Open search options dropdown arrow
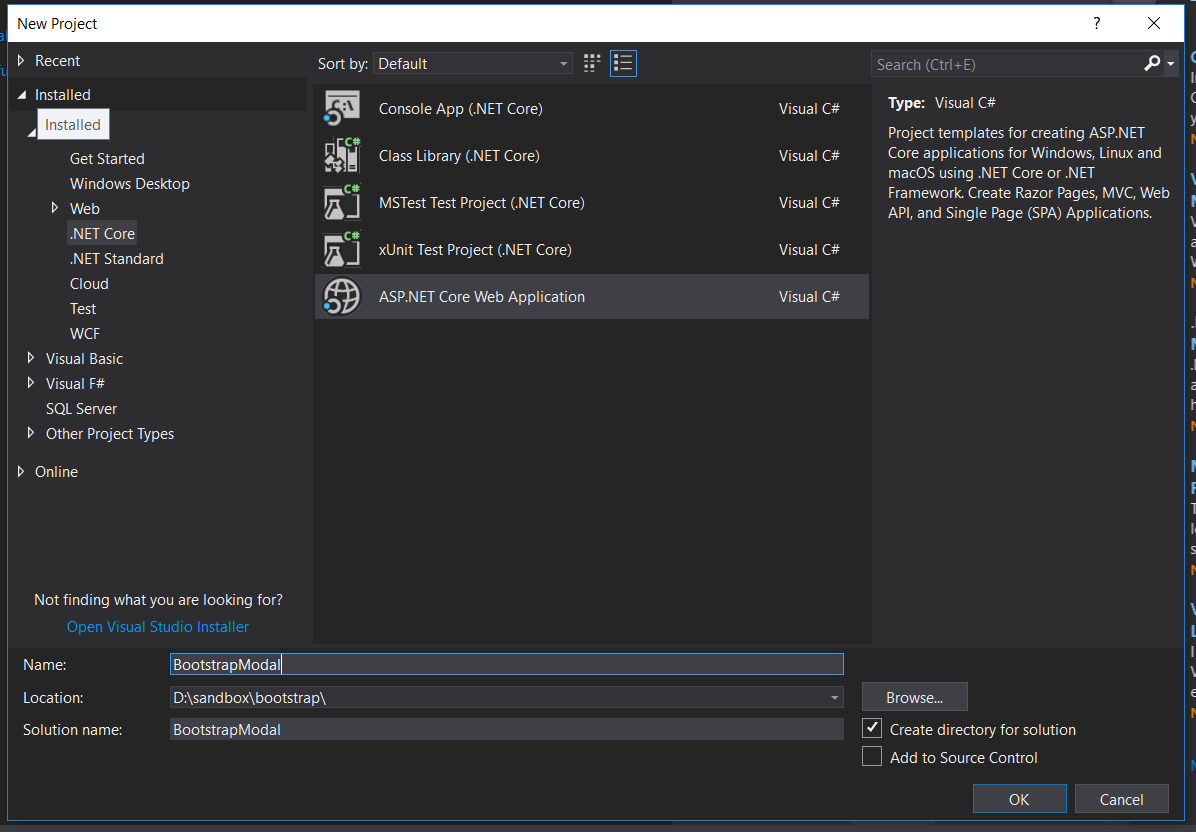Screen dimensions: 1196x832 click(1171, 64)
